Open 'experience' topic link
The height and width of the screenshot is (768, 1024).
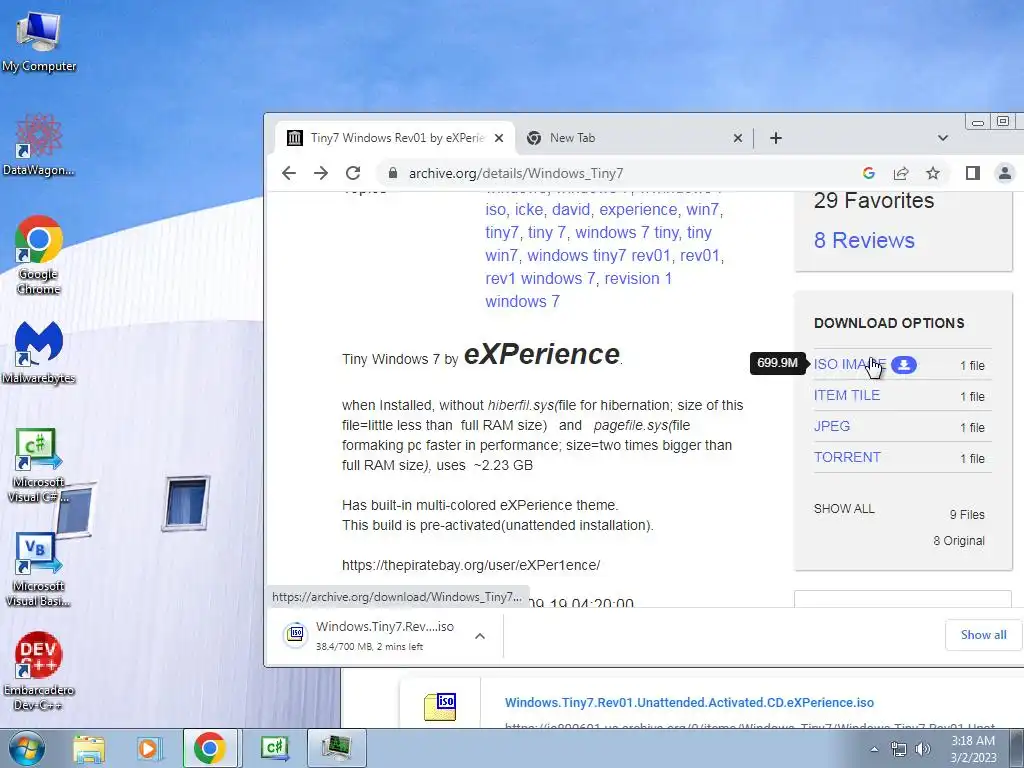pos(638,210)
